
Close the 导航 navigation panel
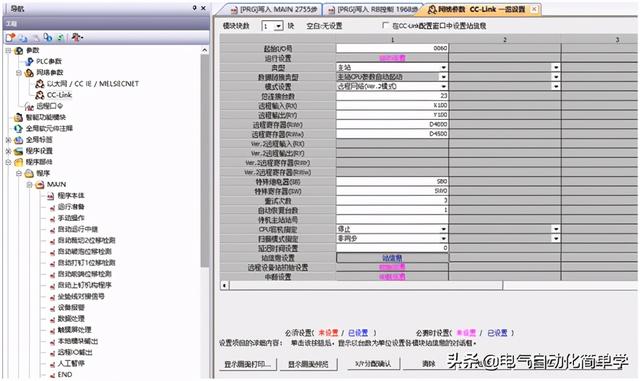(x=203, y=8)
